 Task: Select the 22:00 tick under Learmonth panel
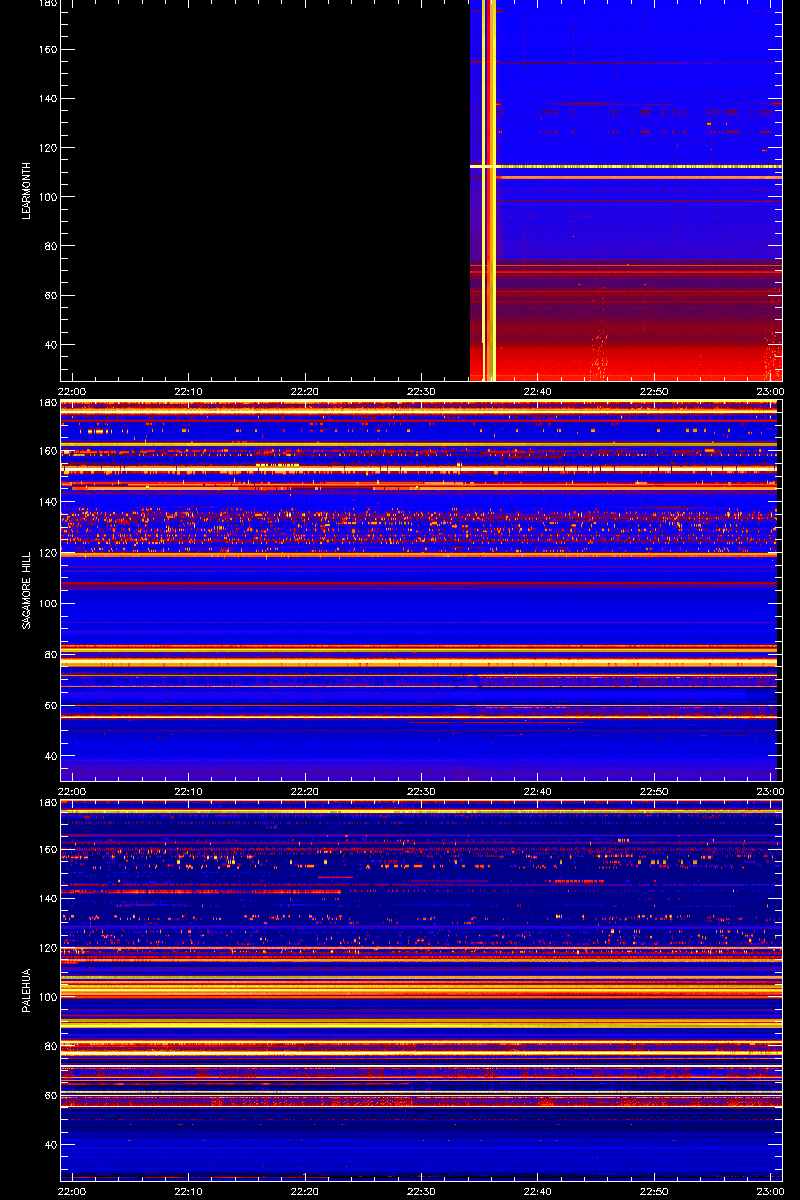tap(72, 391)
